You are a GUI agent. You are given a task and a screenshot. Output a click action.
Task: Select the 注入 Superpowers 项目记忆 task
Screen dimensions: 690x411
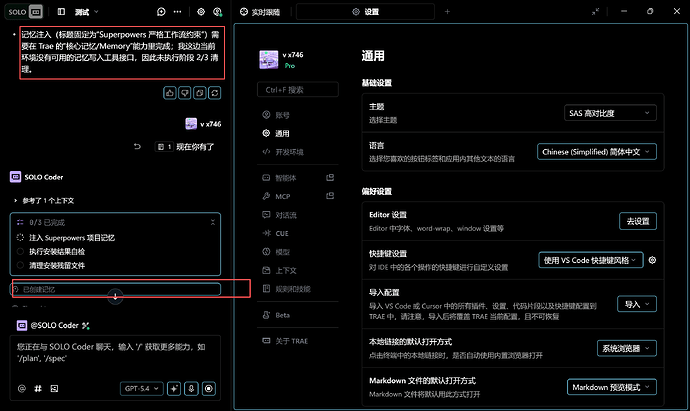click(x=71, y=238)
